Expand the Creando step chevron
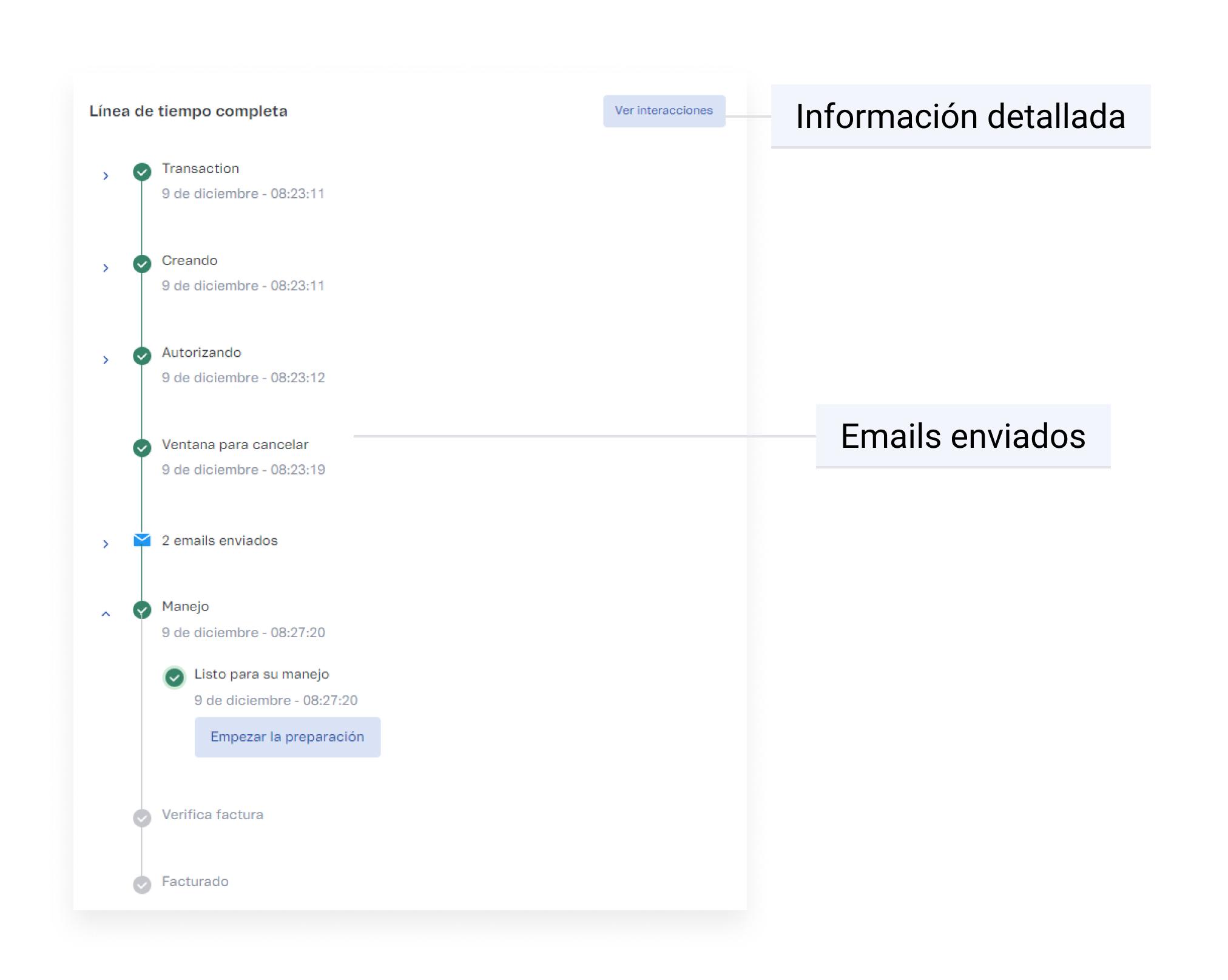Image resolution: width=1228 pixels, height=980 pixels. pos(106,268)
